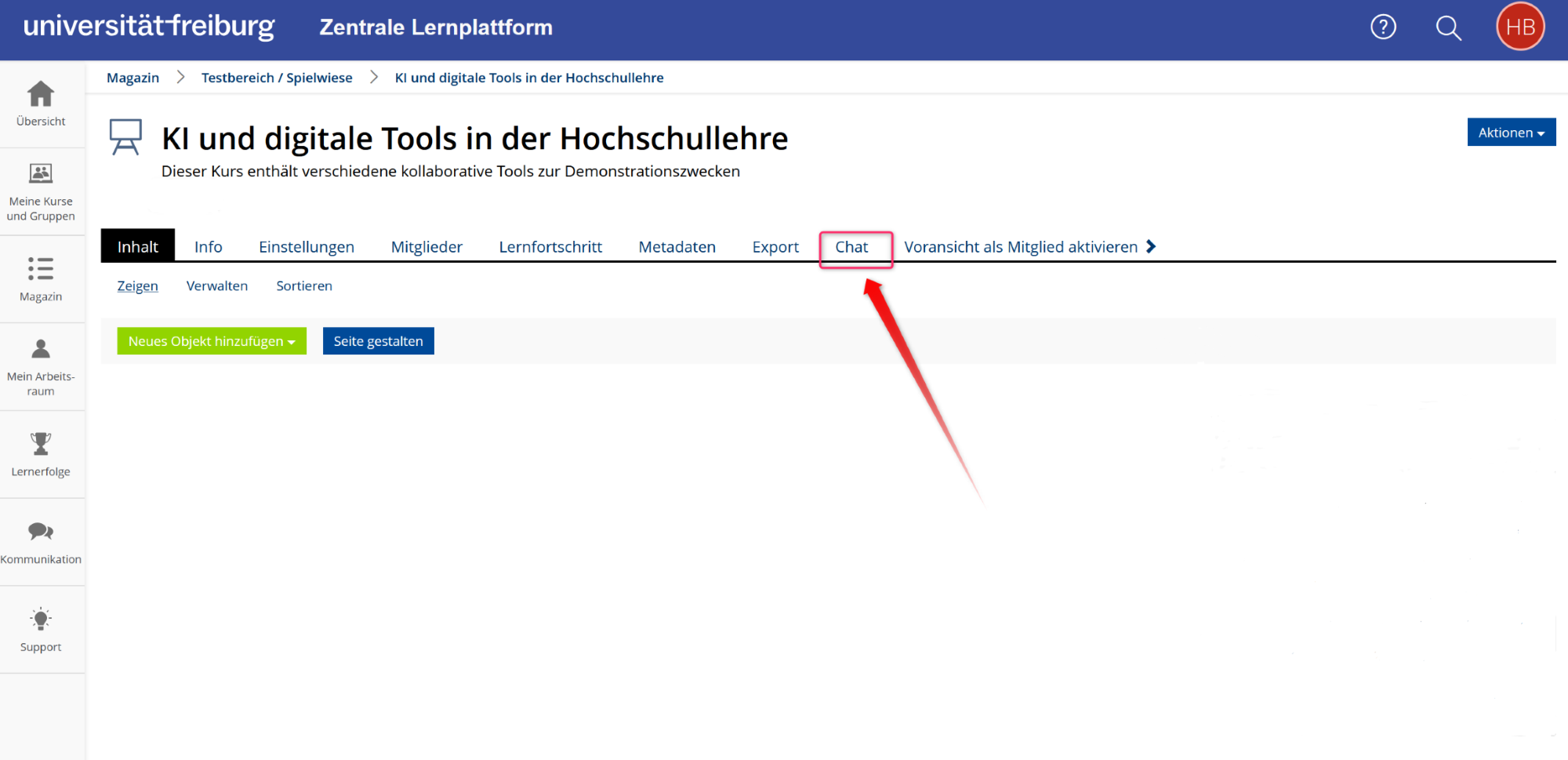Click the Voransicht als Mitglied aktivieren chevron
1568x760 pixels.
click(1151, 245)
